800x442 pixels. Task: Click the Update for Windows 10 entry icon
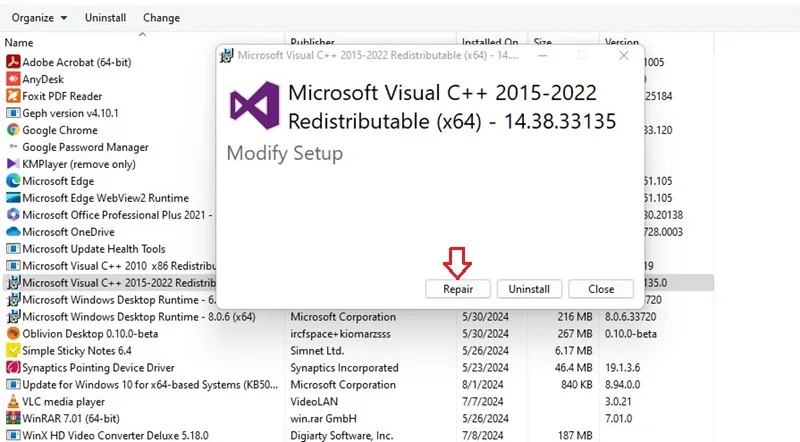[13, 384]
